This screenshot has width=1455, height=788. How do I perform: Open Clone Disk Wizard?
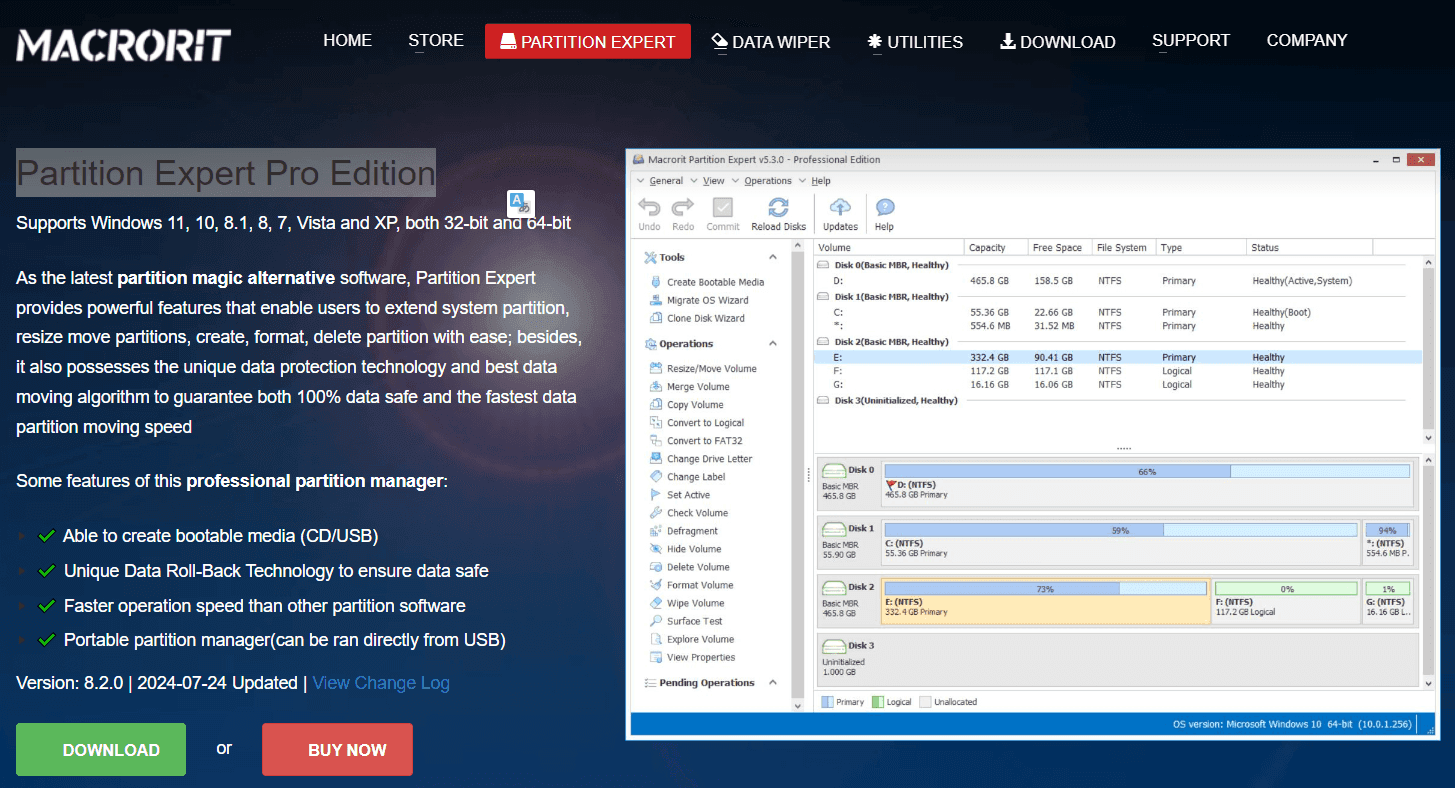697,318
